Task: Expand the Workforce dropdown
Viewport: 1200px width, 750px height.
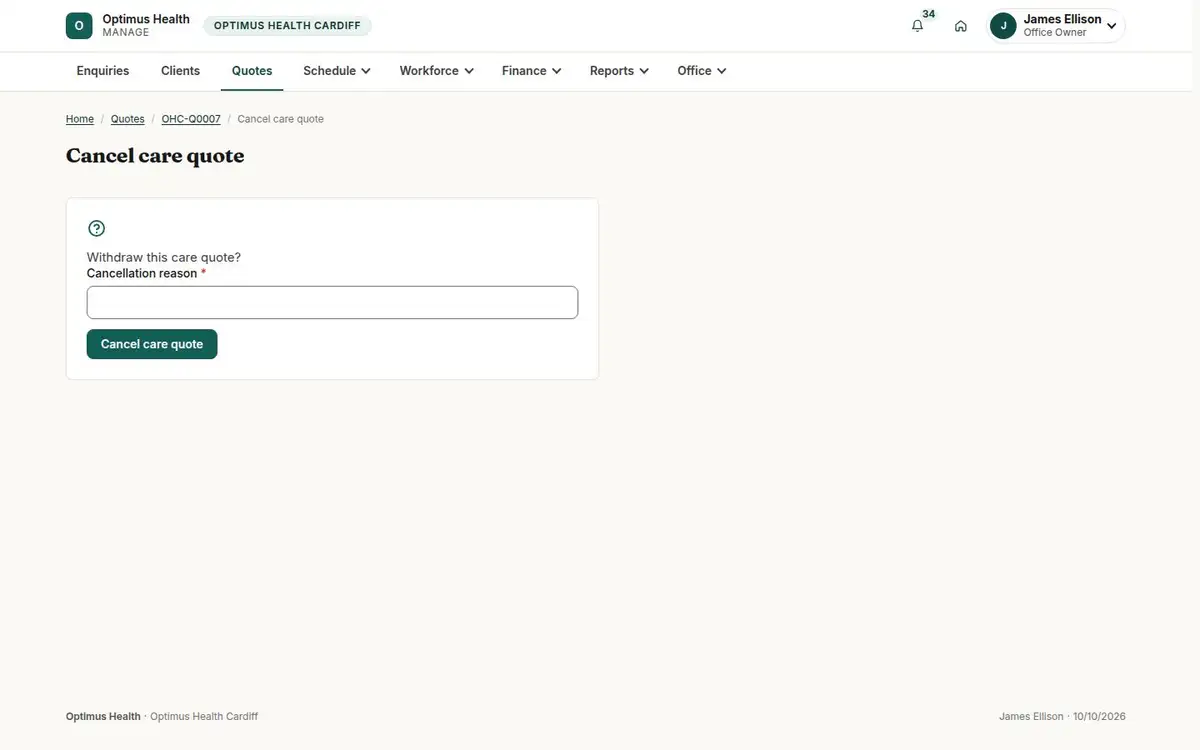Action: click(437, 71)
